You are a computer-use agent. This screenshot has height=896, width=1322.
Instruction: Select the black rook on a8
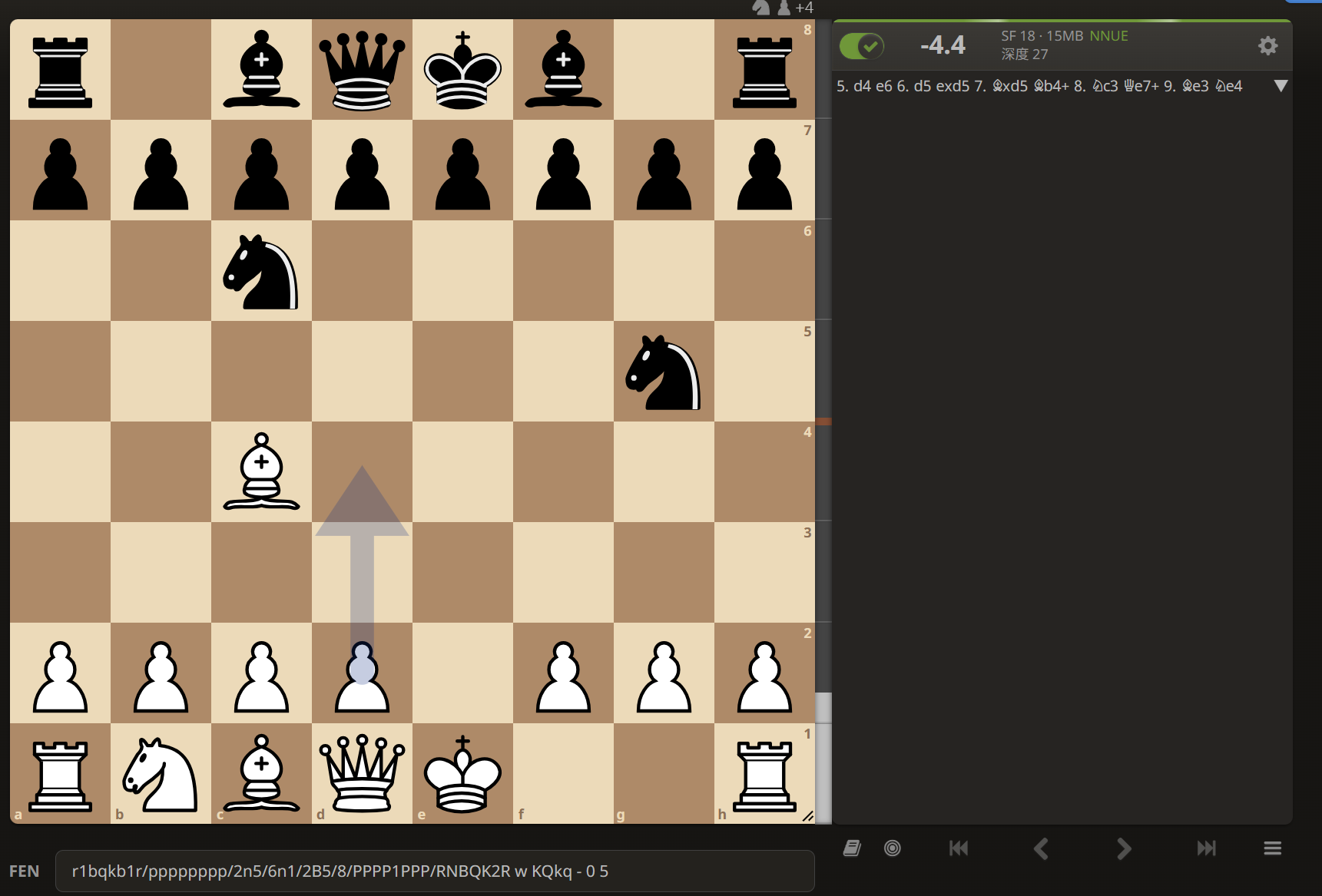point(60,70)
